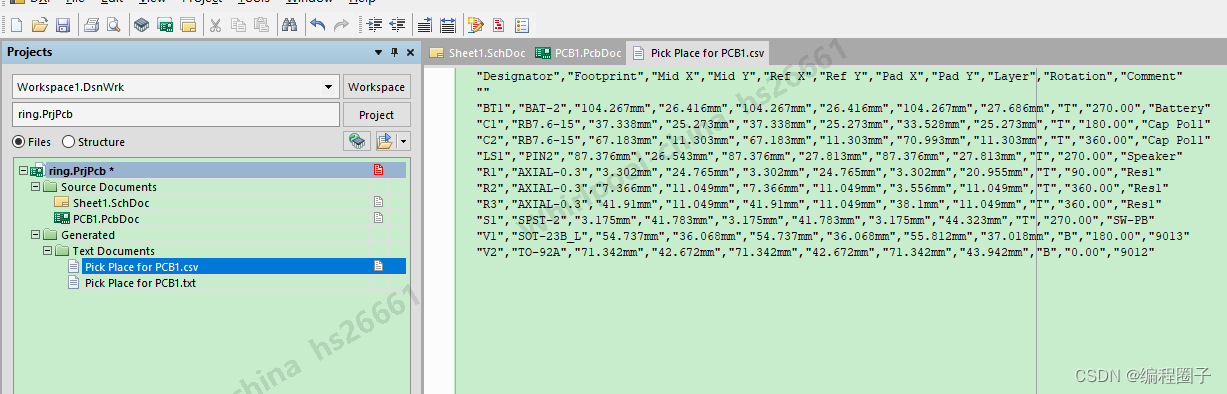
Task: Click the folder-options icon in Projects panel
Action: click(385, 142)
